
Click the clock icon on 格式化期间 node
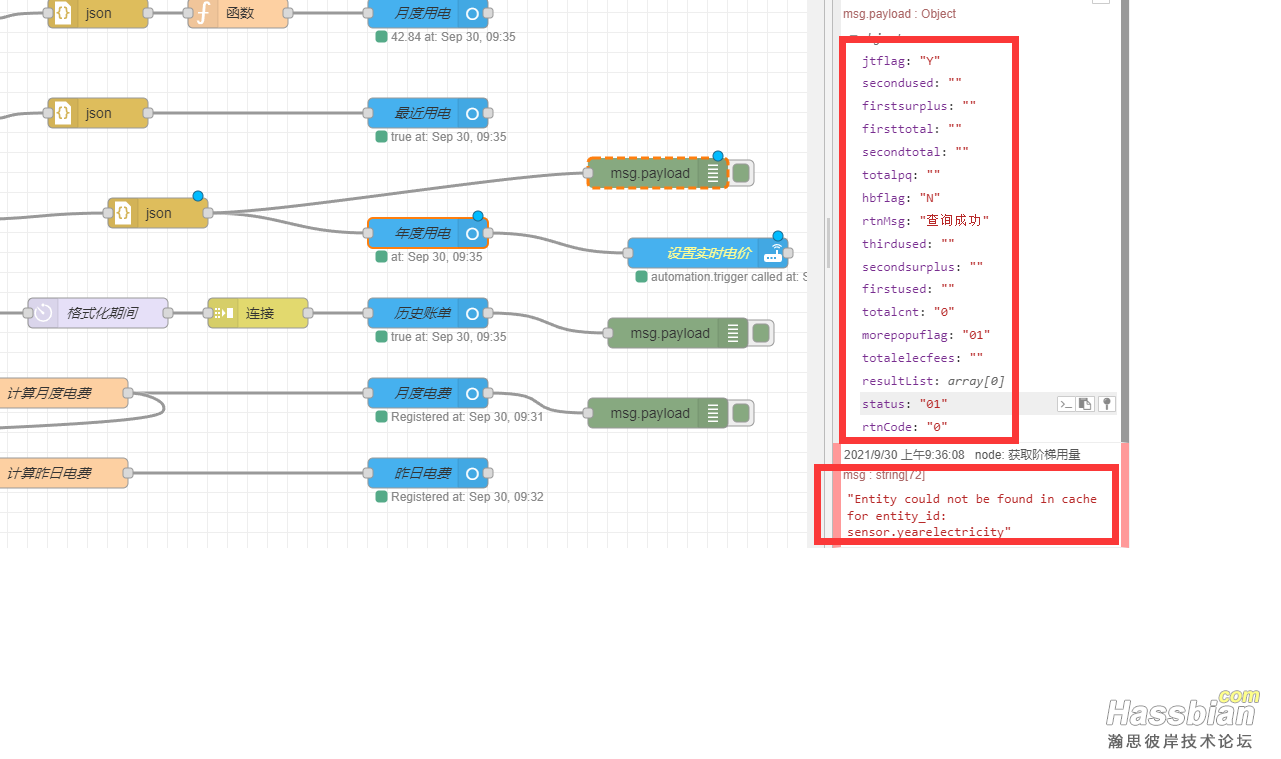pos(43,313)
